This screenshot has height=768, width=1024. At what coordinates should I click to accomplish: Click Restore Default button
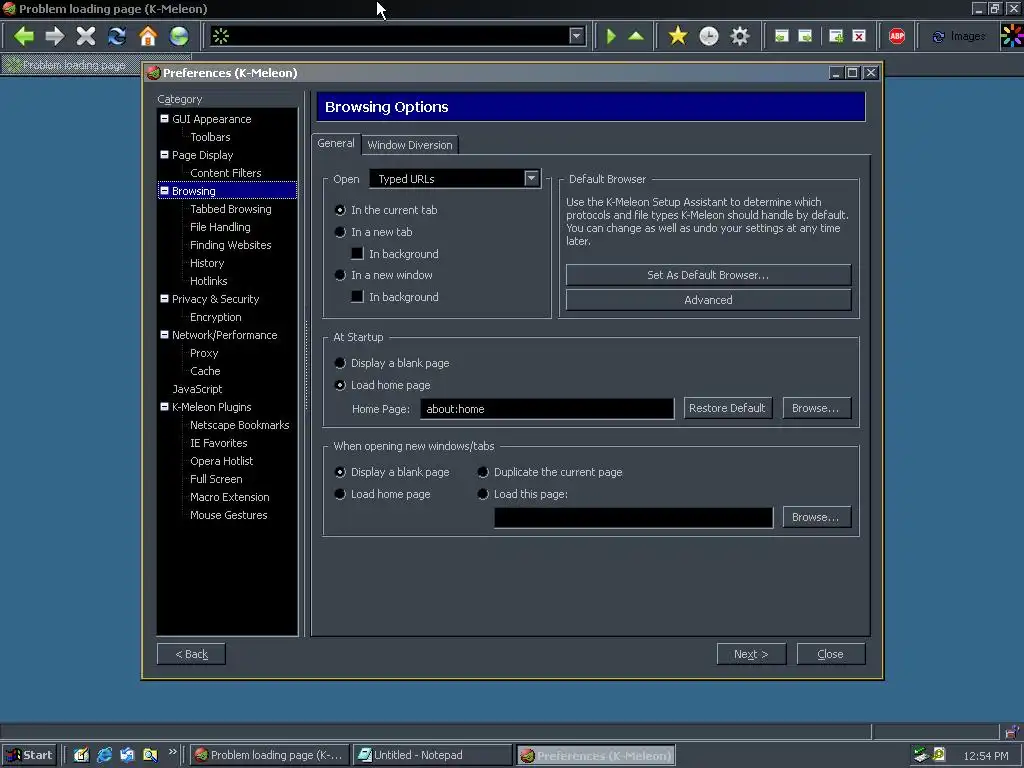tap(727, 408)
